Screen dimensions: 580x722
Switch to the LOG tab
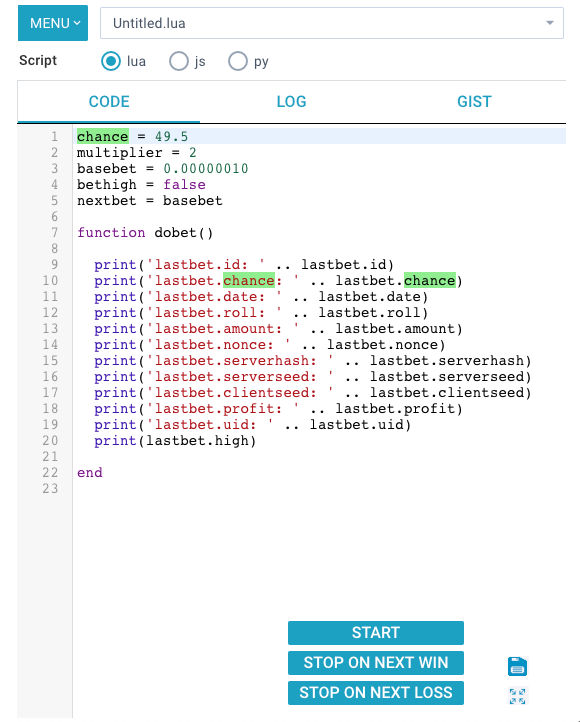(x=291, y=102)
